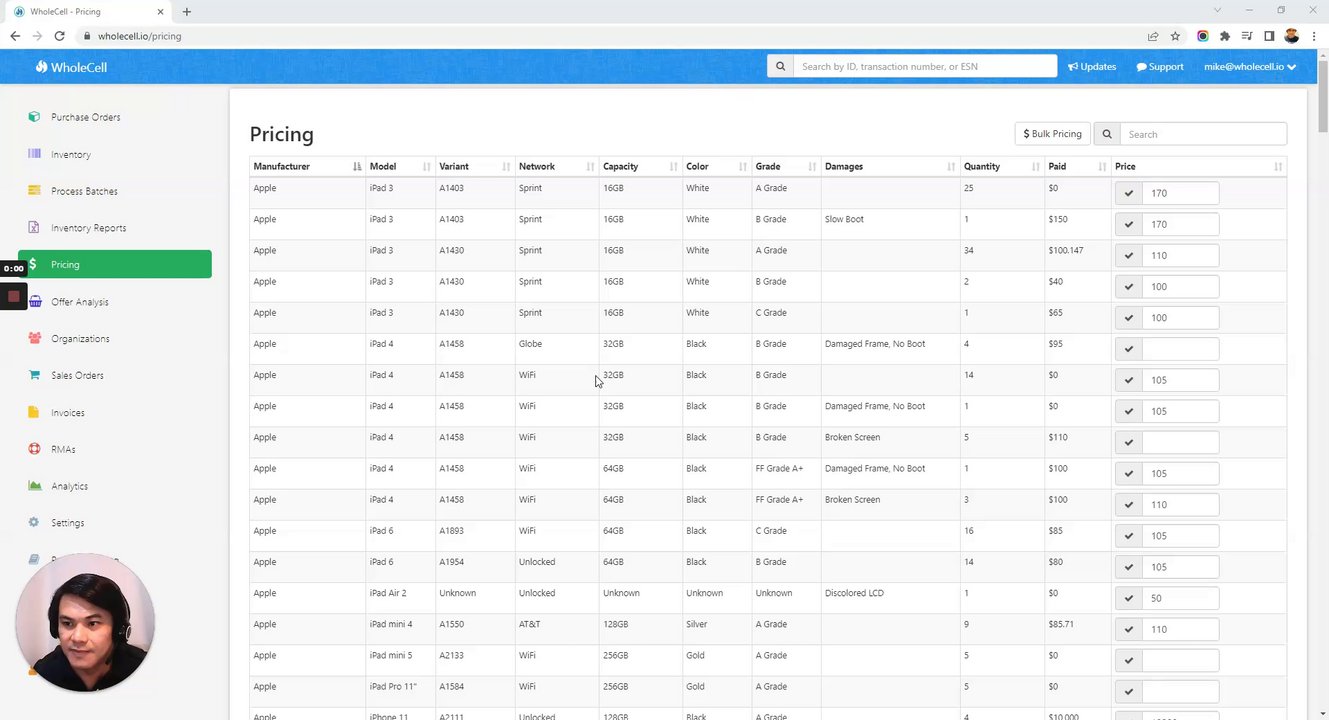Edit the price field in the iPad mini 4 row
This screenshot has height=720, width=1329.
tap(1180, 629)
